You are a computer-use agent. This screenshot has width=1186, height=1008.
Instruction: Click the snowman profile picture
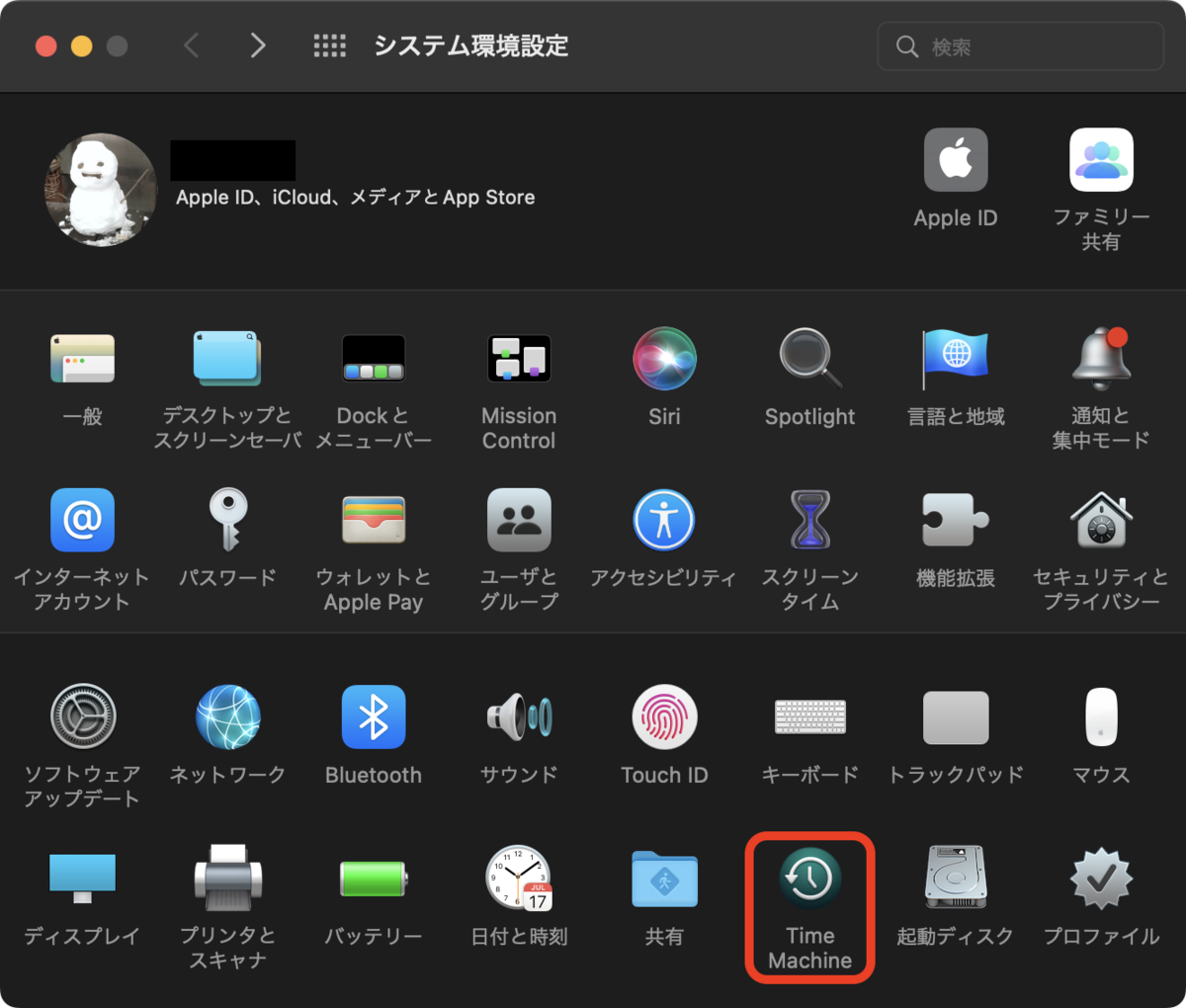(101, 190)
